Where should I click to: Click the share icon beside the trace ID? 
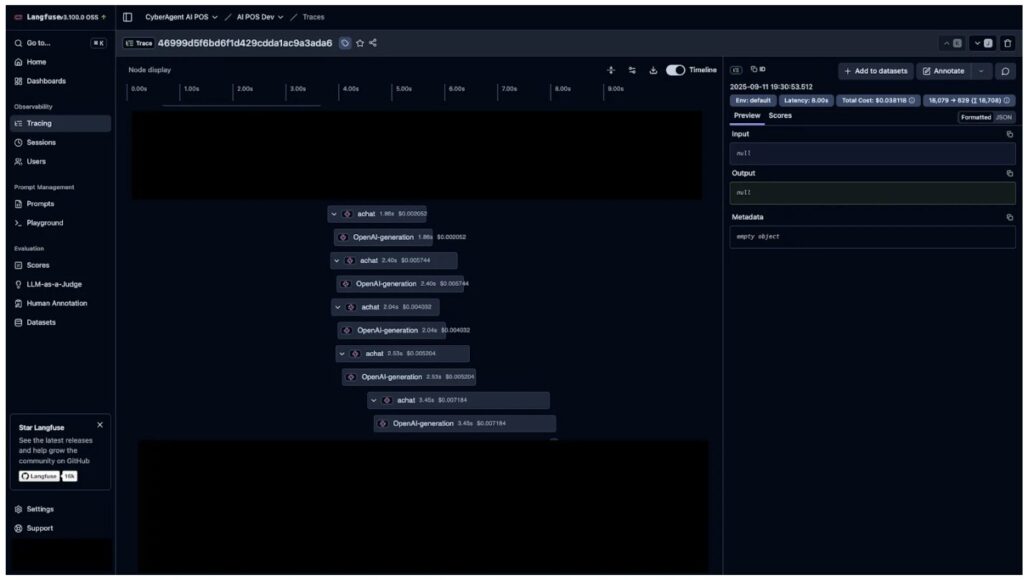[373, 43]
